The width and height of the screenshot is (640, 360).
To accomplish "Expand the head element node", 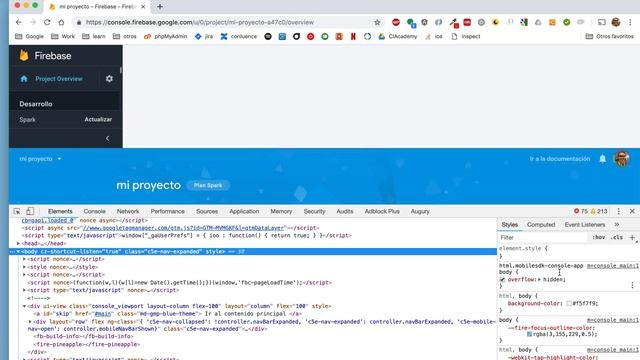I will coord(18,244).
